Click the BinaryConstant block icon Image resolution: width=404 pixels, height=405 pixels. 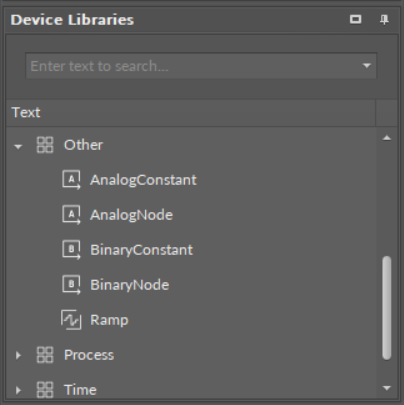click(71, 250)
